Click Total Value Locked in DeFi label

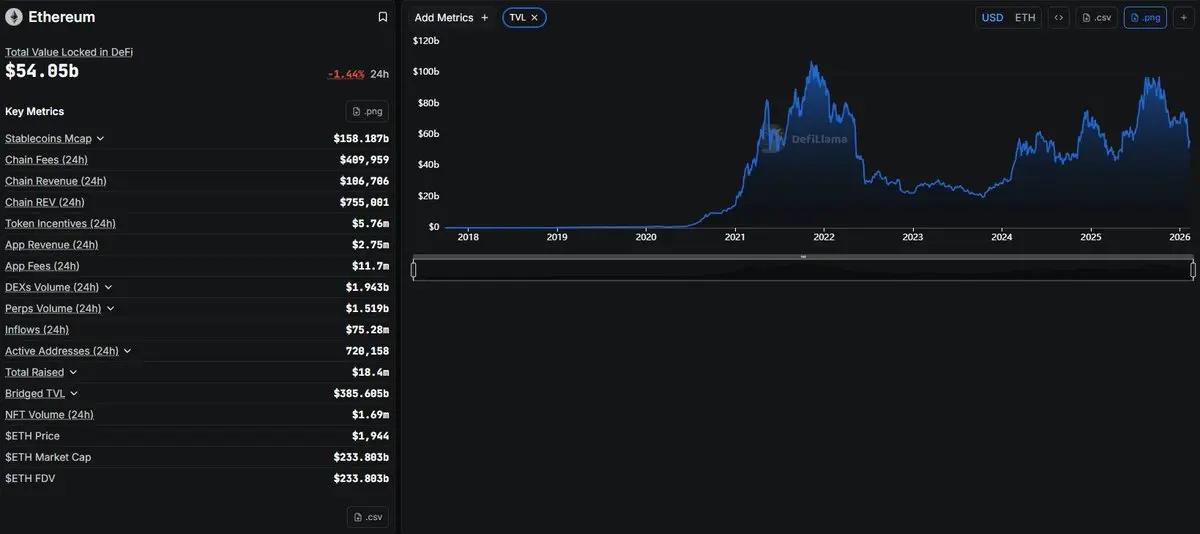(69, 52)
